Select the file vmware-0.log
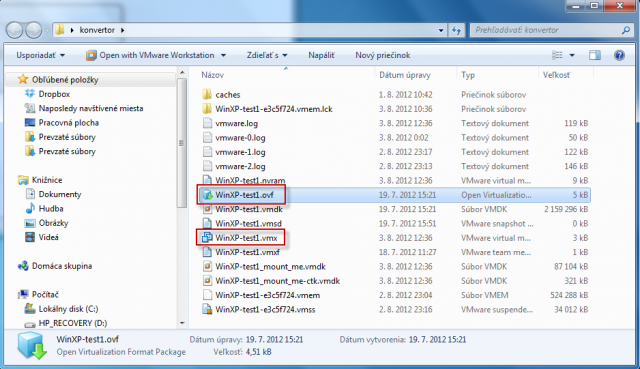This screenshot has width=640, height=369. click(240, 138)
